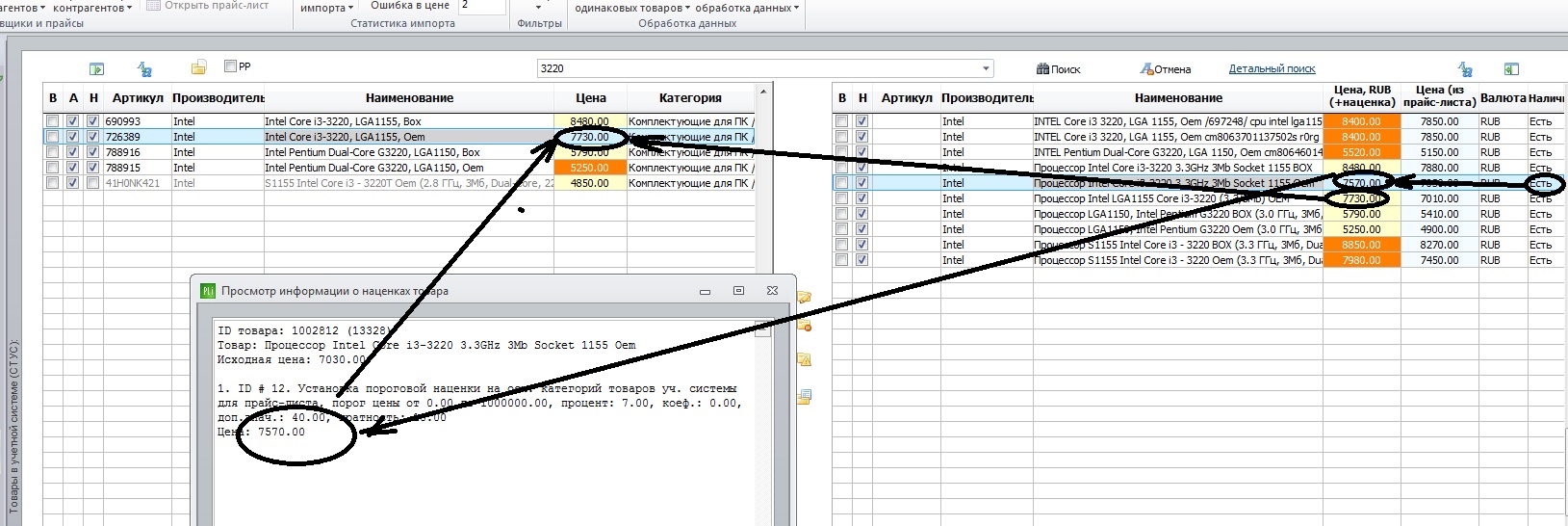This screenshot has width=1568, height=526.
Task: Expand the search box dropdown showing 3220
Action: 986,68
